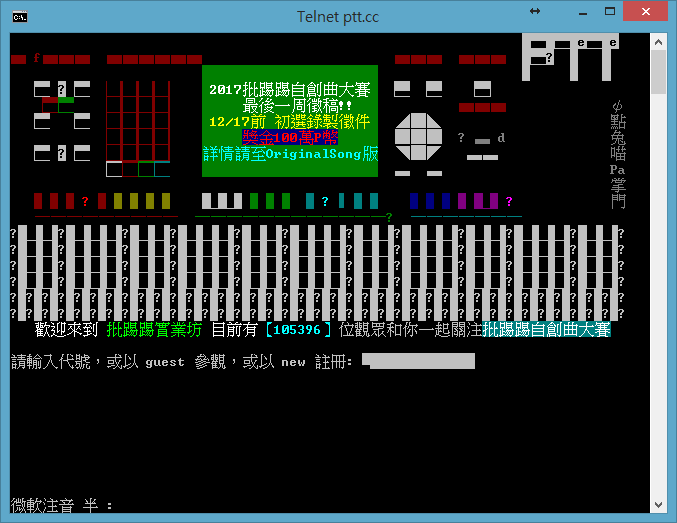The height and width of the screenshot is (523, 677).
Task: Click the vertical scrollbar thumb
Action: tap(658, 72)
